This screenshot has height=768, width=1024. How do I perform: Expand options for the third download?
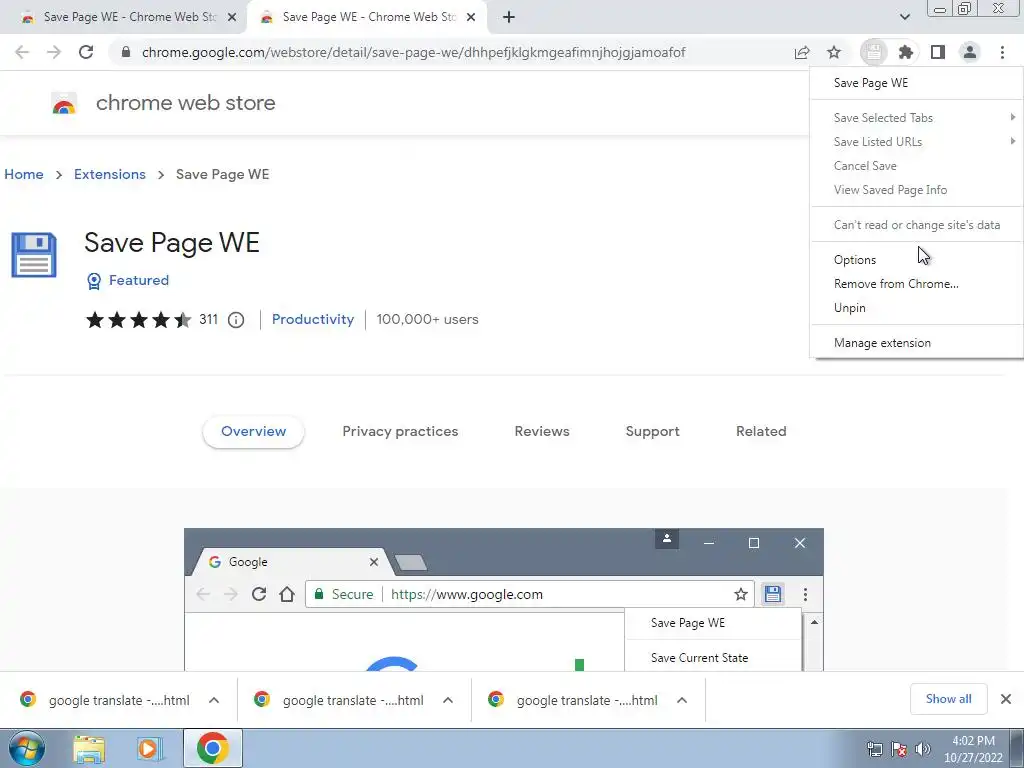[681, 700]
